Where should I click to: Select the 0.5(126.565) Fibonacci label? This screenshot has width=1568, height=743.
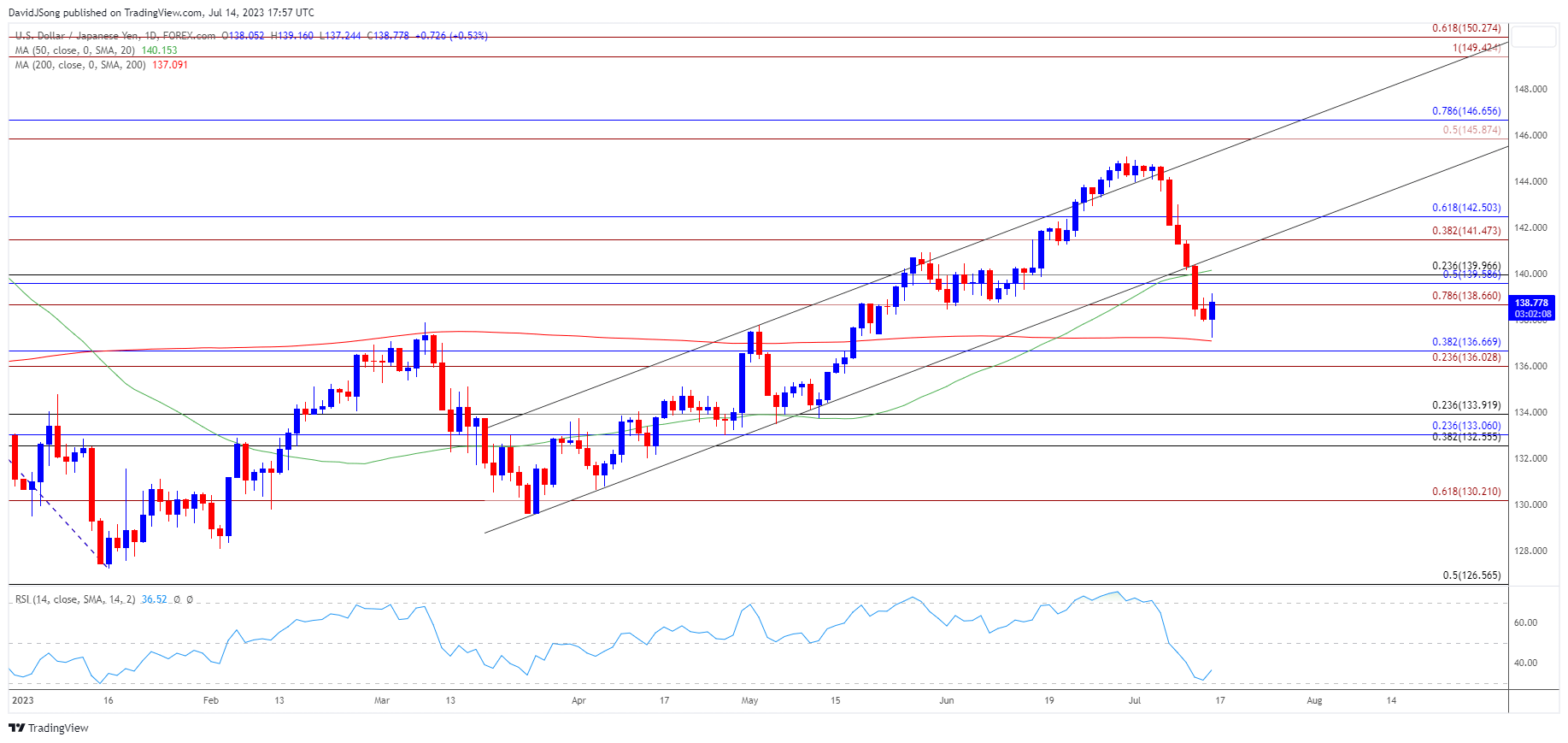[1471, 575]
